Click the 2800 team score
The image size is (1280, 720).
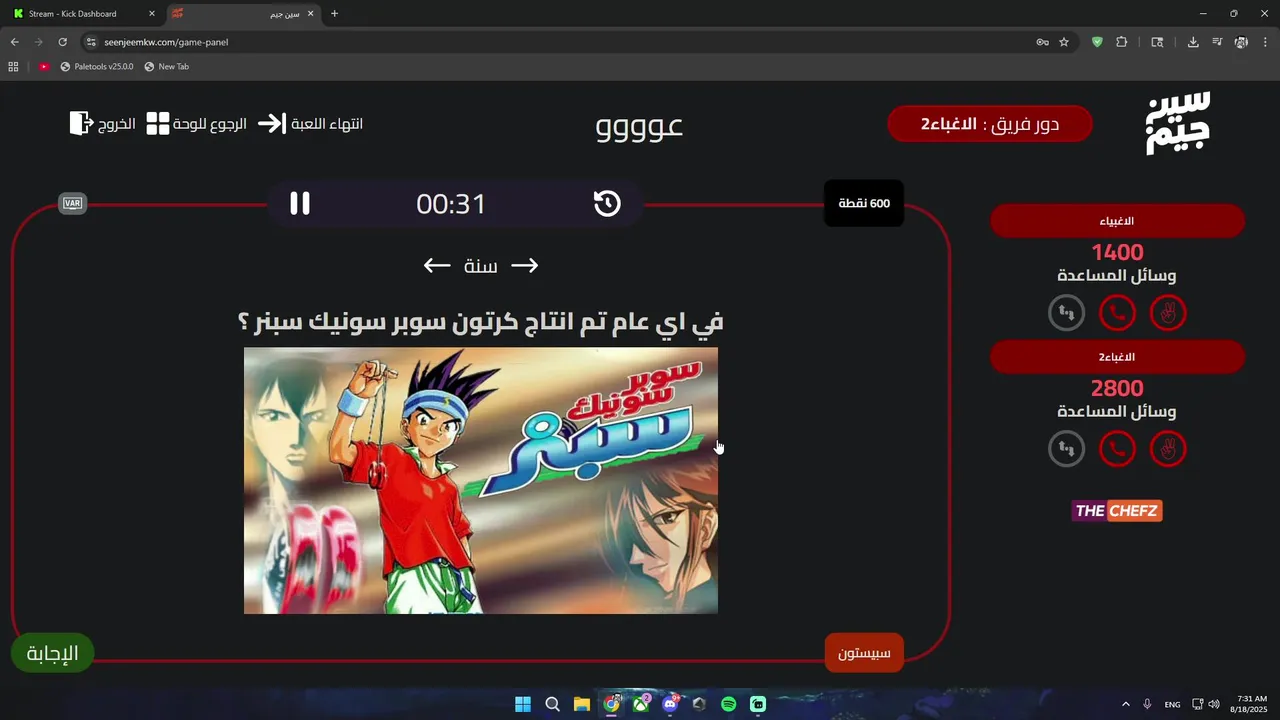(x=1117, y=388)
